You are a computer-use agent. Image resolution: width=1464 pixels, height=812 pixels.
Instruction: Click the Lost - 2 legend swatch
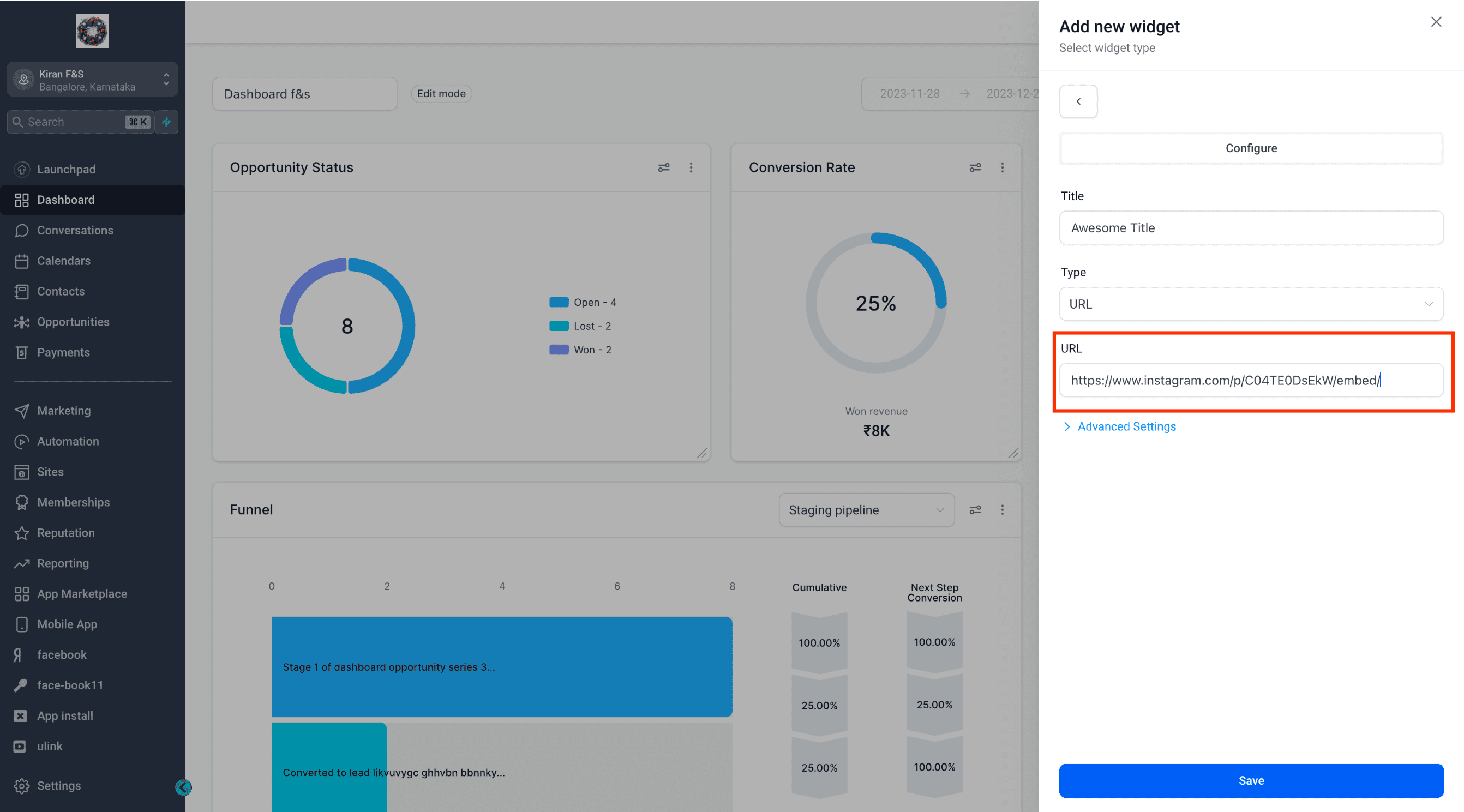point(559,326)
